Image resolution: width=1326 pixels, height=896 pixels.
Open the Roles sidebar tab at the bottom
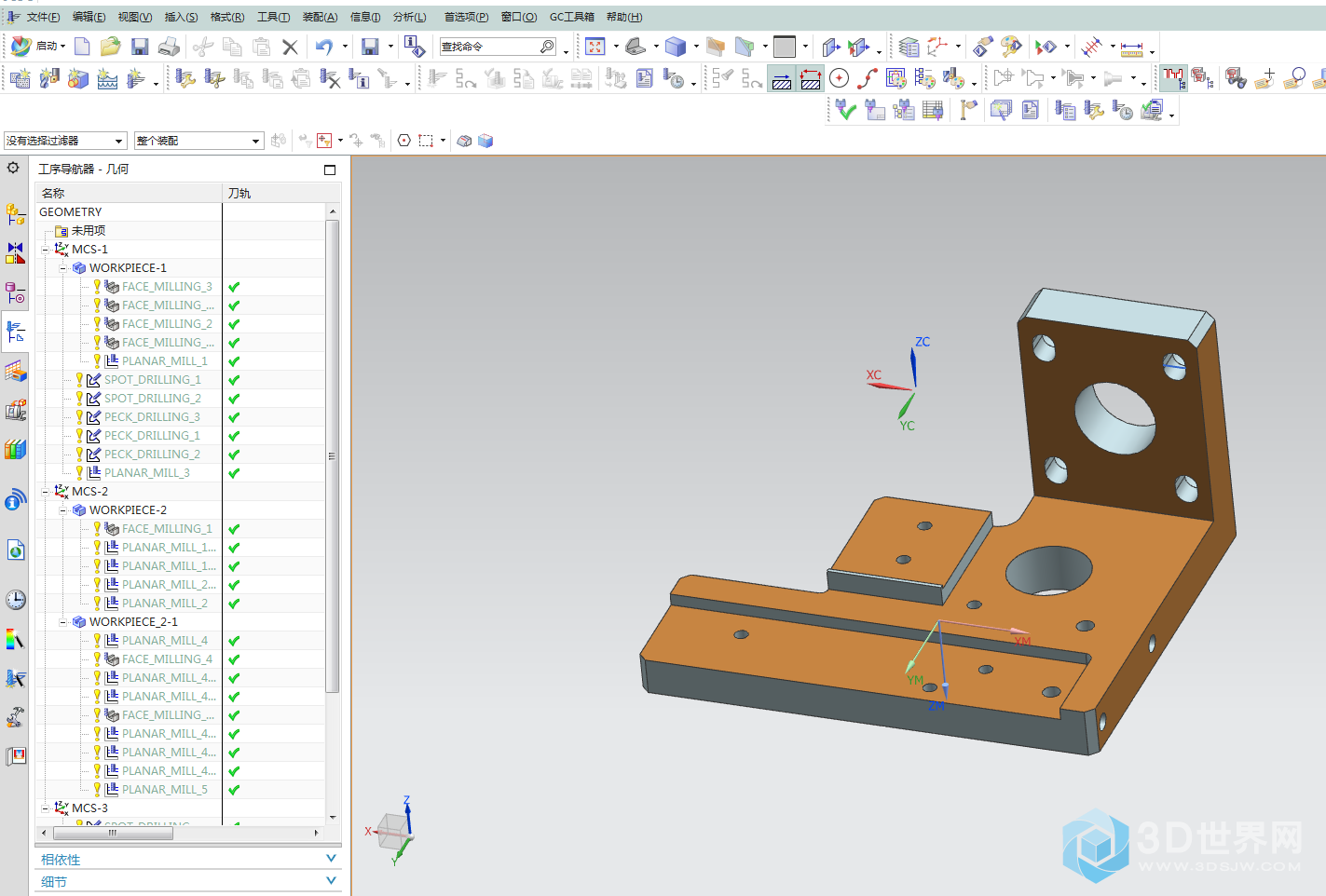coord(15,756)
